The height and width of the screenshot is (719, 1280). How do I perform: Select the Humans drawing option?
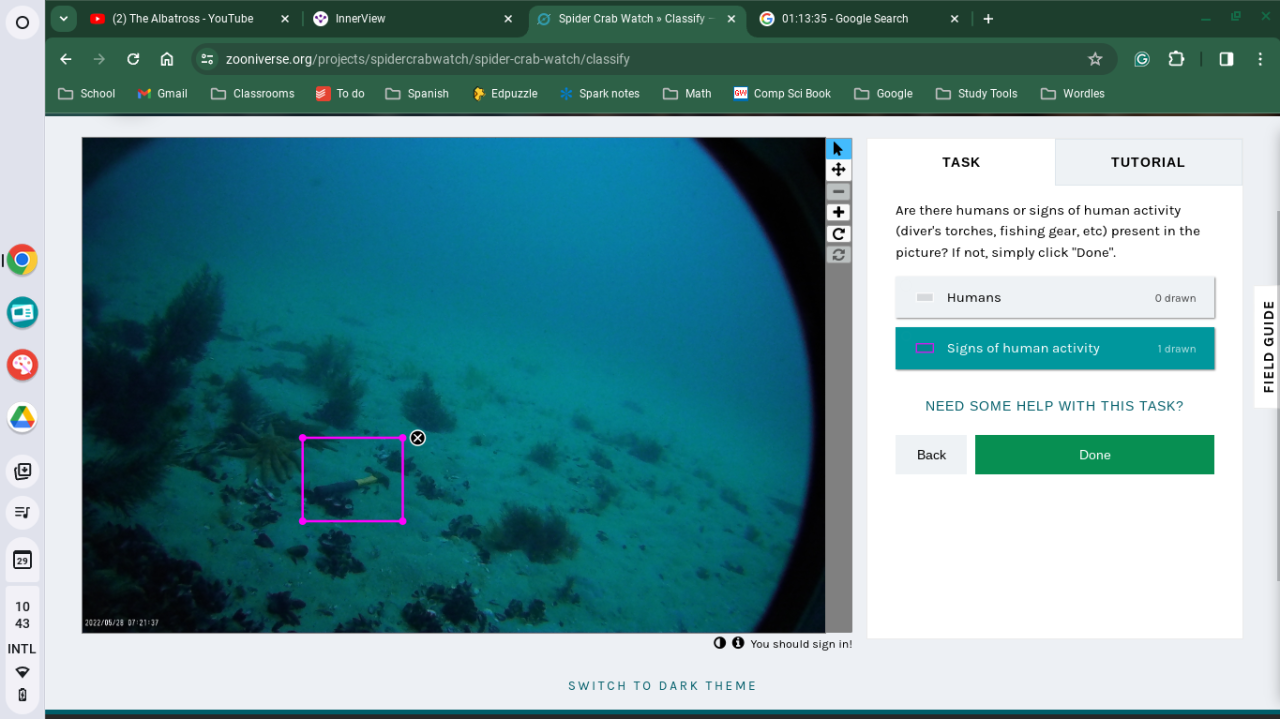click(1055, 298)
